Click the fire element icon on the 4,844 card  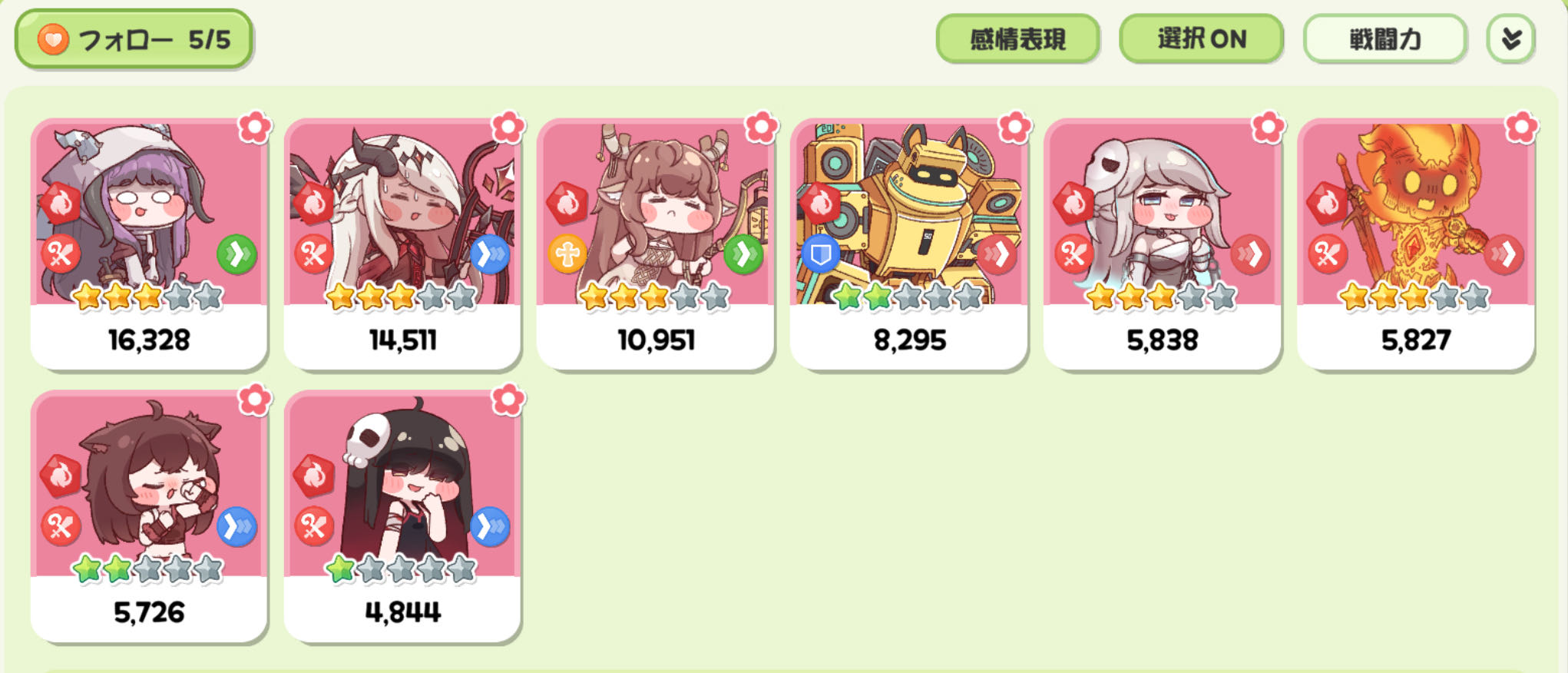(314, 476)
